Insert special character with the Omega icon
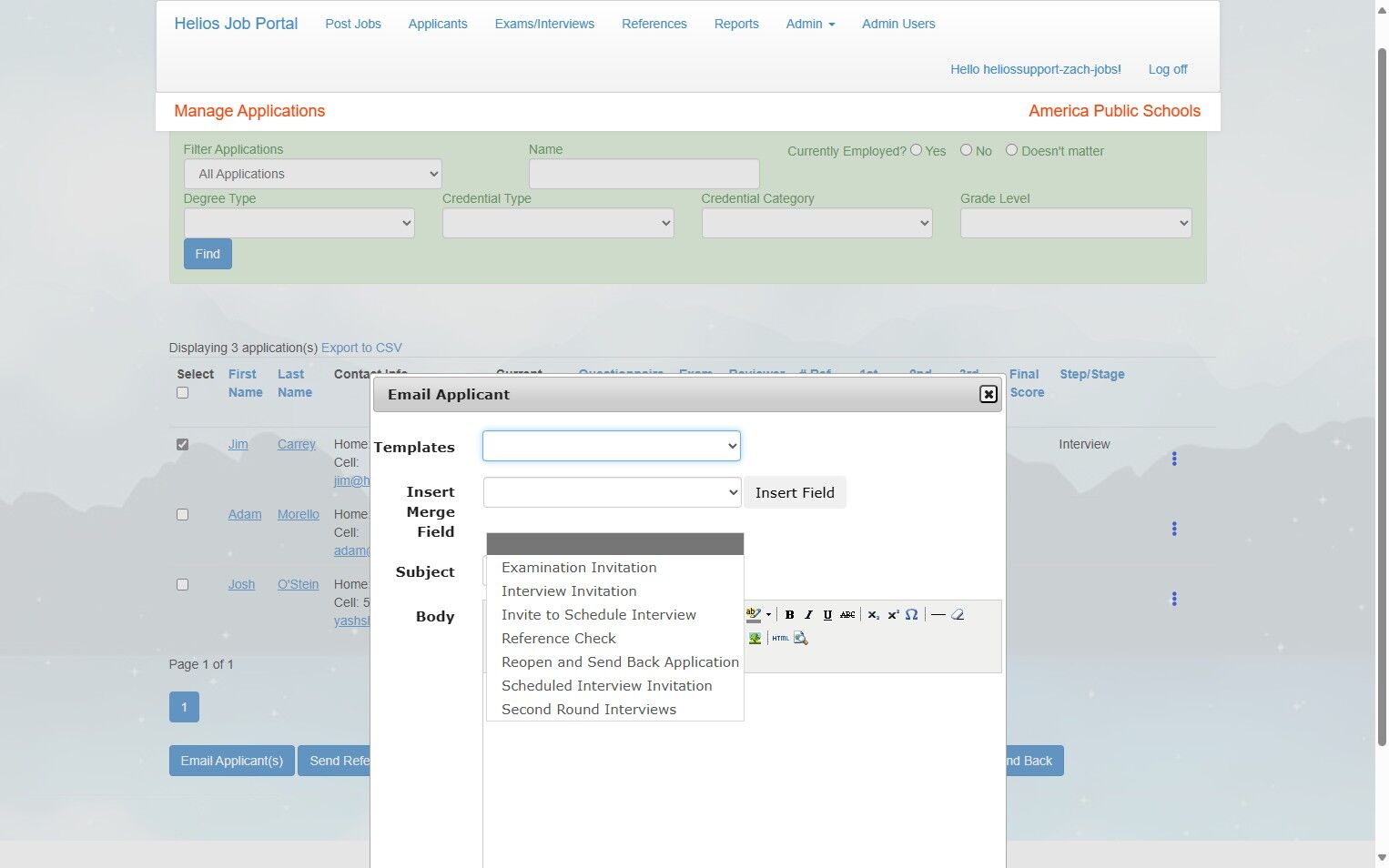The width and height of the screenshot is (1389, 868). pyautogui.click(x=911, y=615)
